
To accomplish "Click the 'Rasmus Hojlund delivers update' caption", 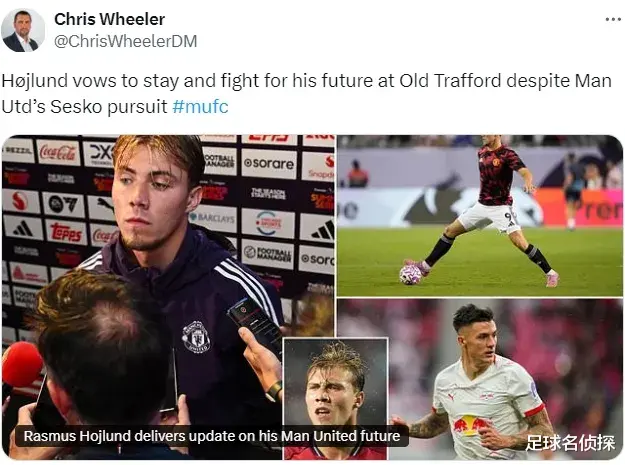I will 212,436.
